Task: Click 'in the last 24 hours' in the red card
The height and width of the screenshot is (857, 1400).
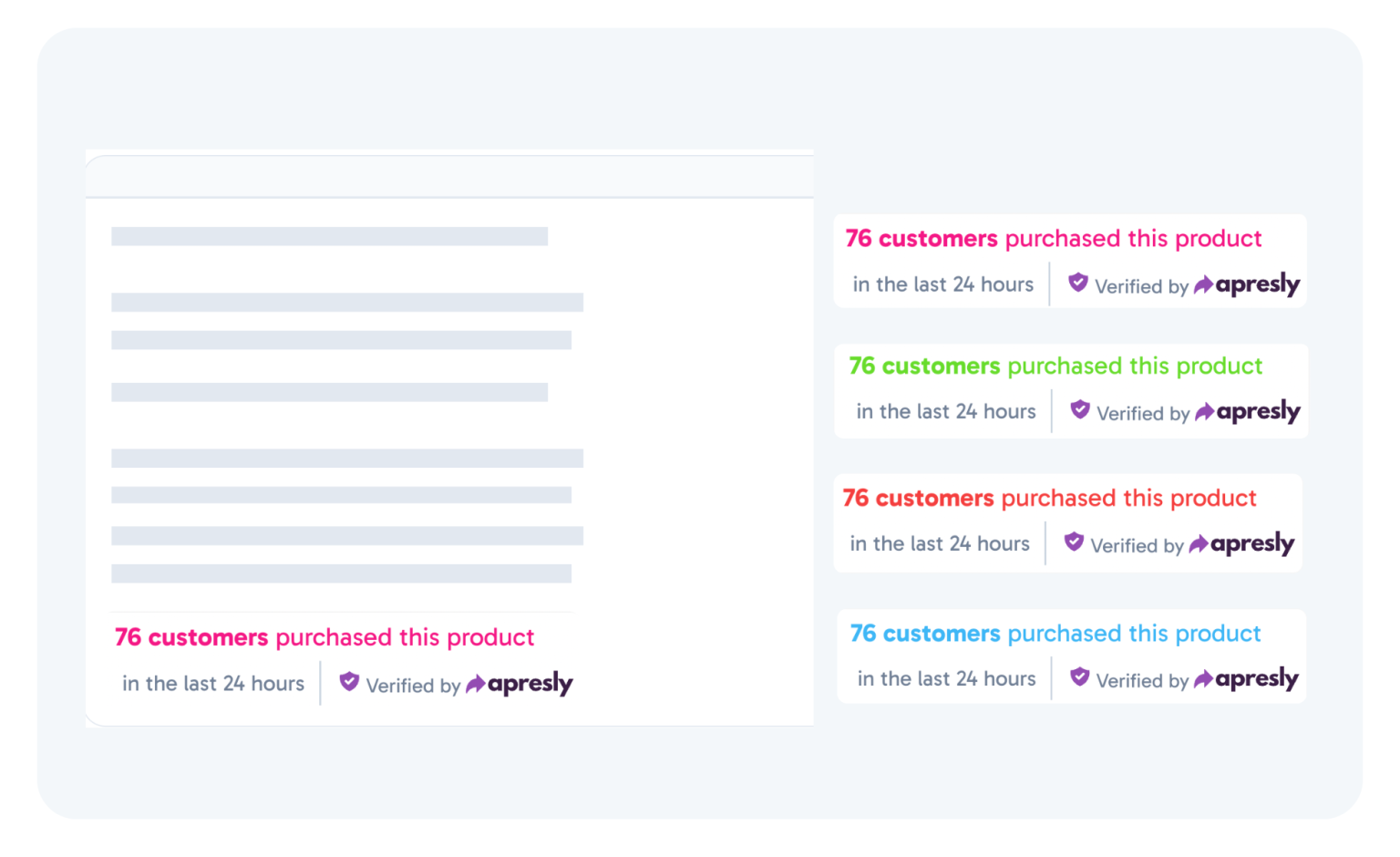Action: (940, 544)
